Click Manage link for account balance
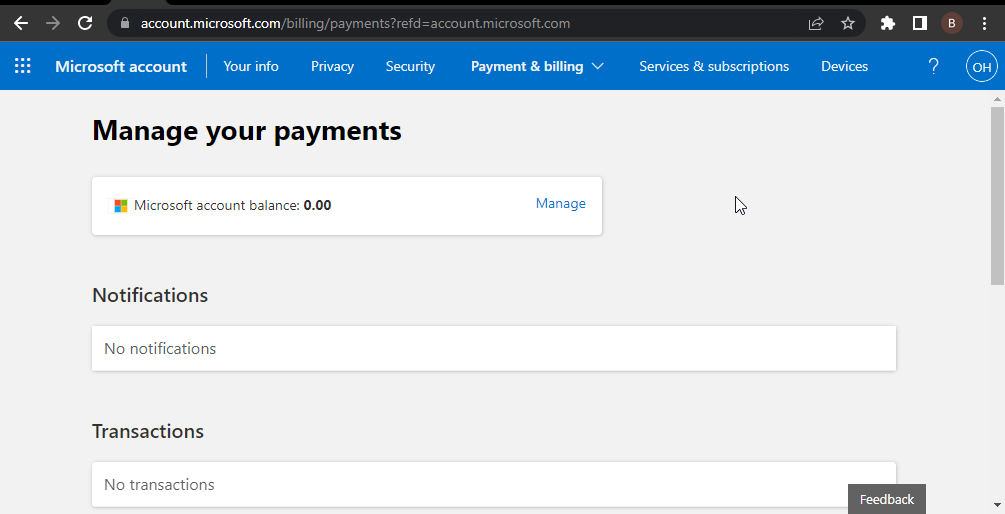1005x514 pixels. pos(561,204)
